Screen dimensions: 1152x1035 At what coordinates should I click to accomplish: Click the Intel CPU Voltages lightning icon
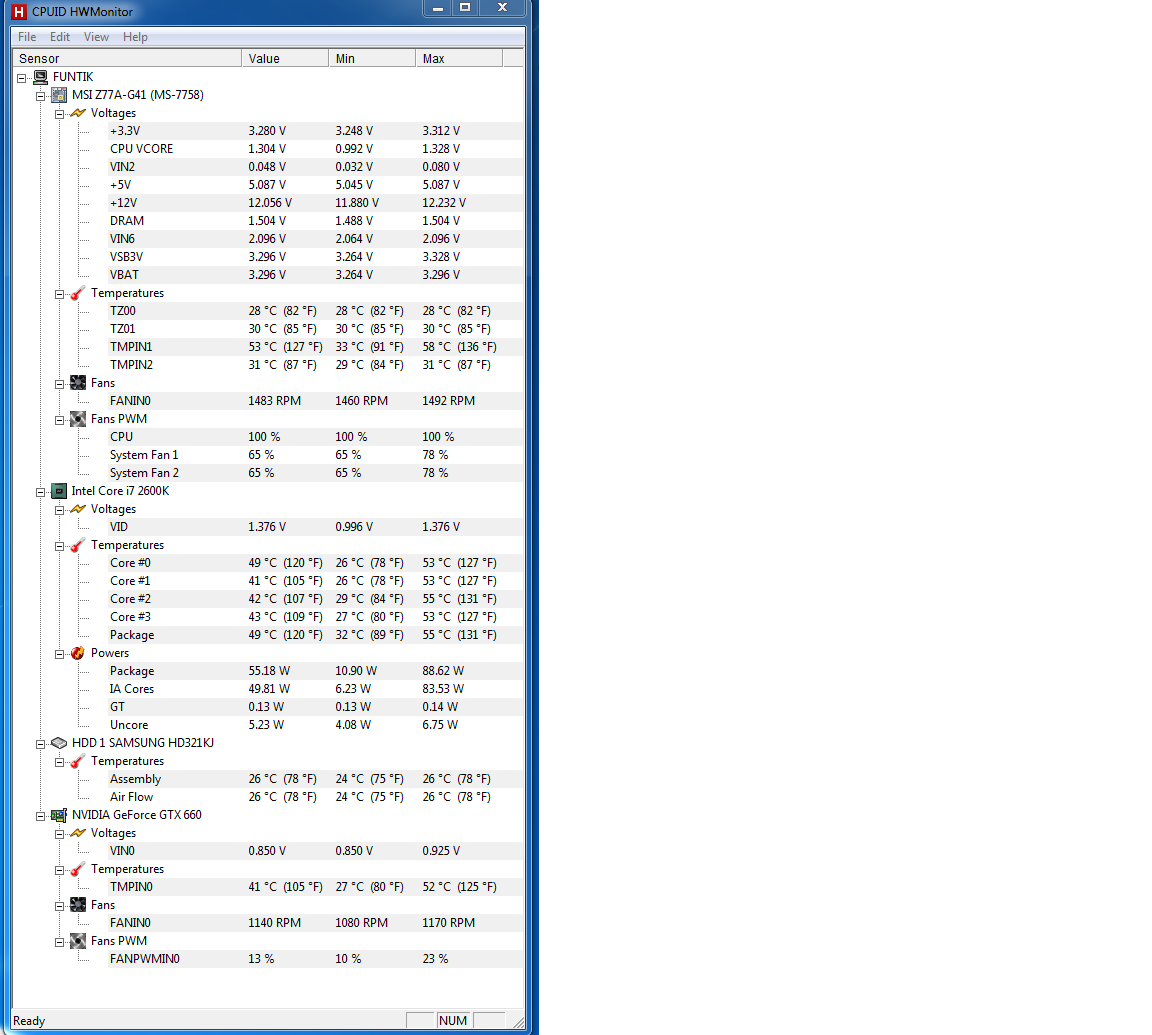pyautogui.click(x=78, y=509)
